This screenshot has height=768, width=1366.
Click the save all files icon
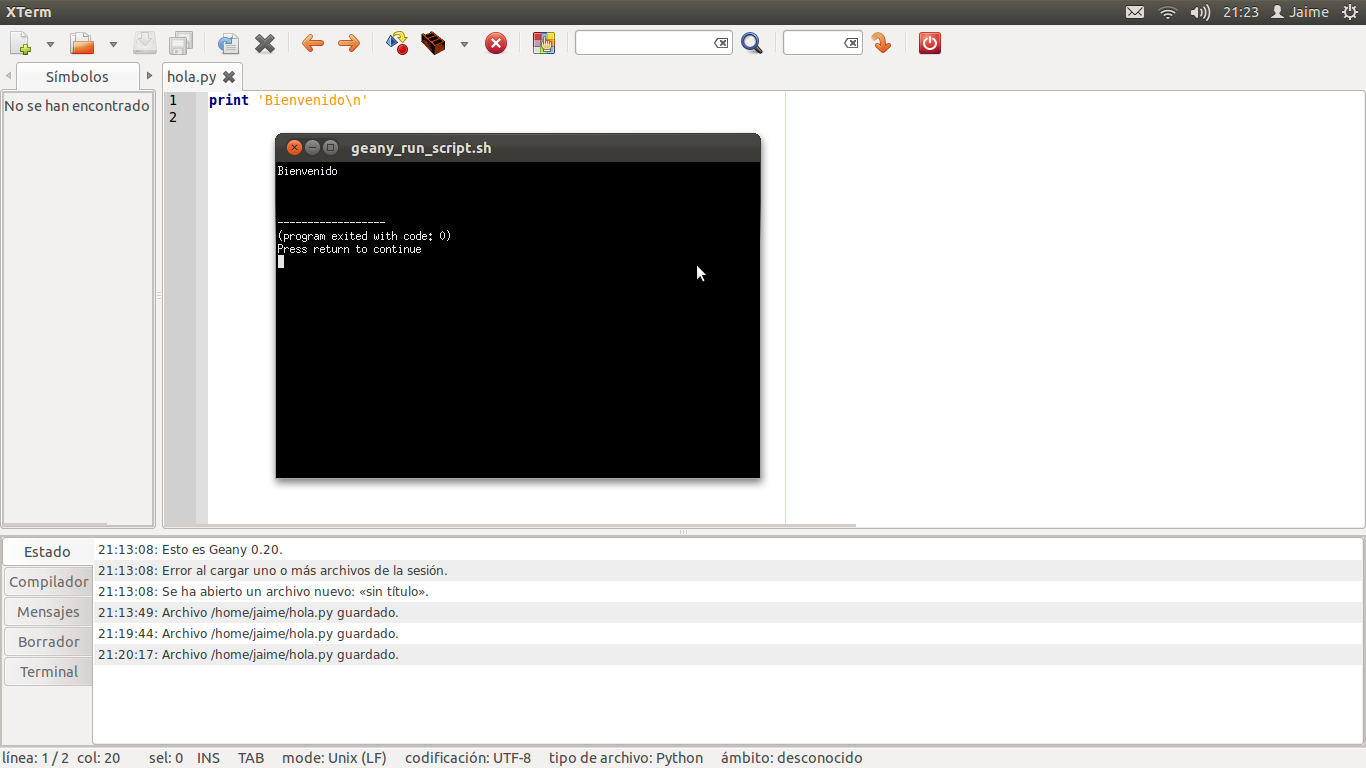pos(181,43)
